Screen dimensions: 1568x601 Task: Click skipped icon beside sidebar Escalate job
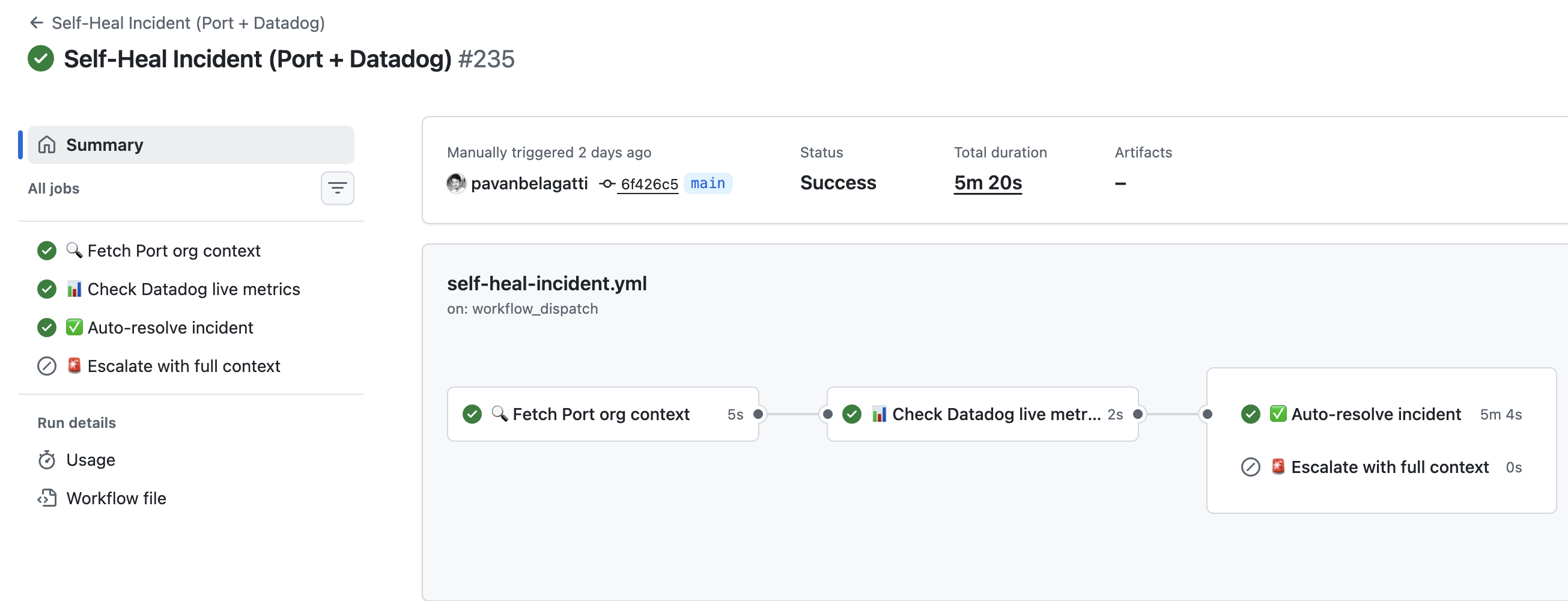pyautogui.click(x=47, y=365)
